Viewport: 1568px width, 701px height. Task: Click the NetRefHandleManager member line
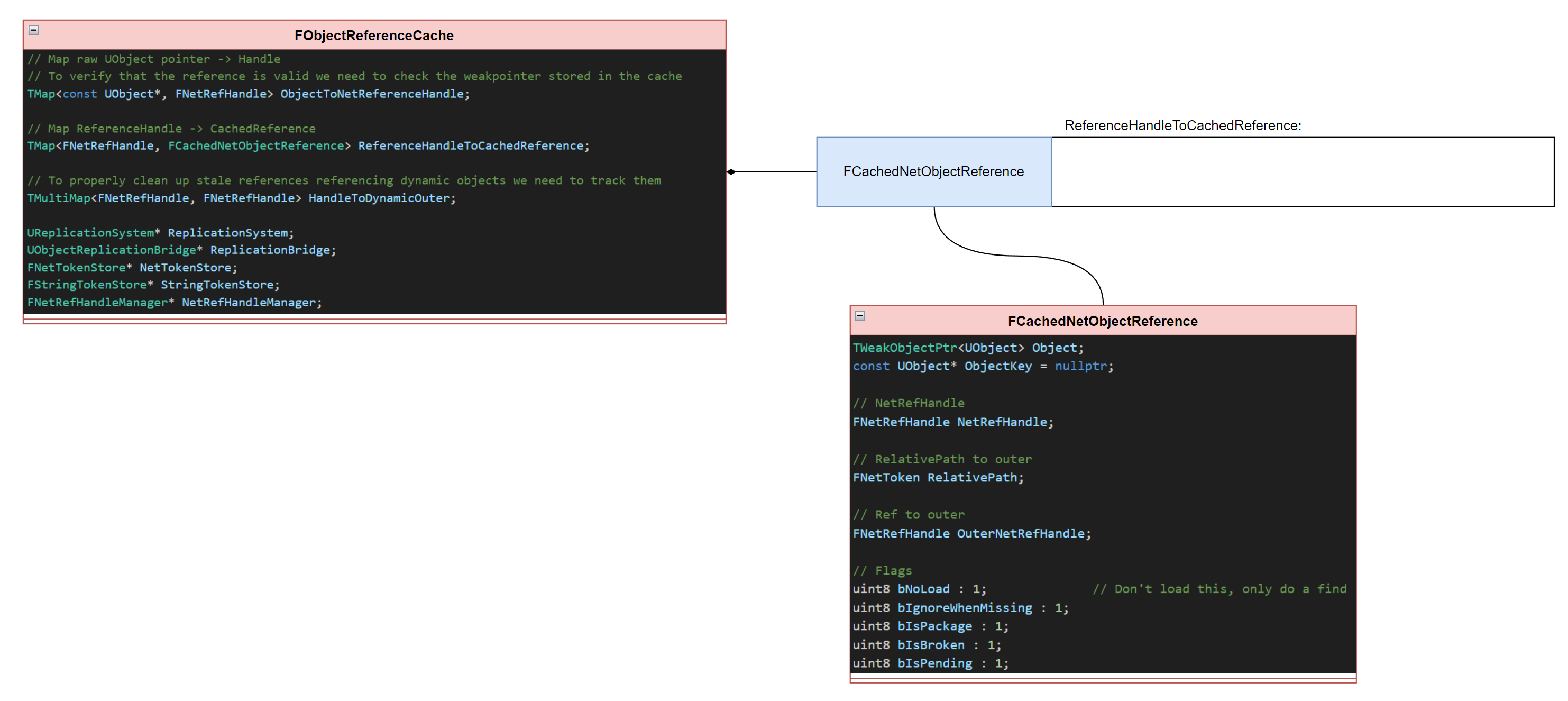click(174, 302)
